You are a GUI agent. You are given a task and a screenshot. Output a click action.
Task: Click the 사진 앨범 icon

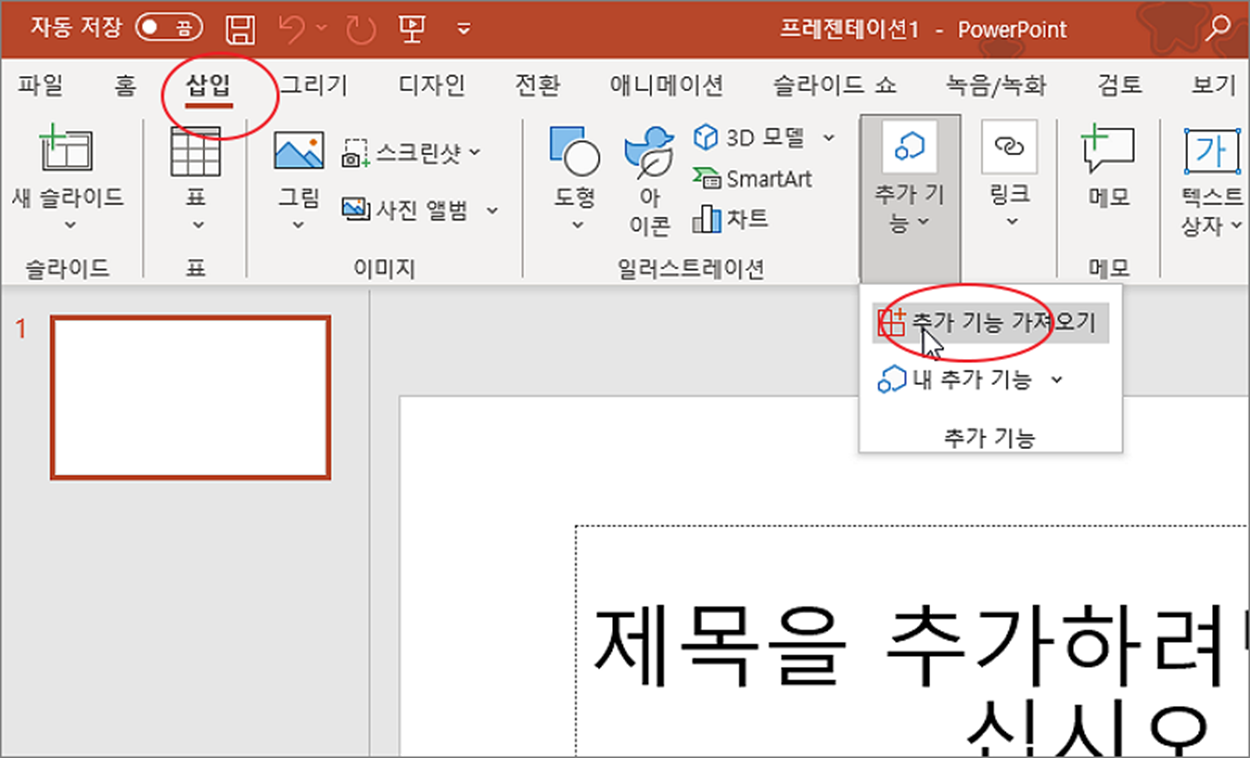356,209
